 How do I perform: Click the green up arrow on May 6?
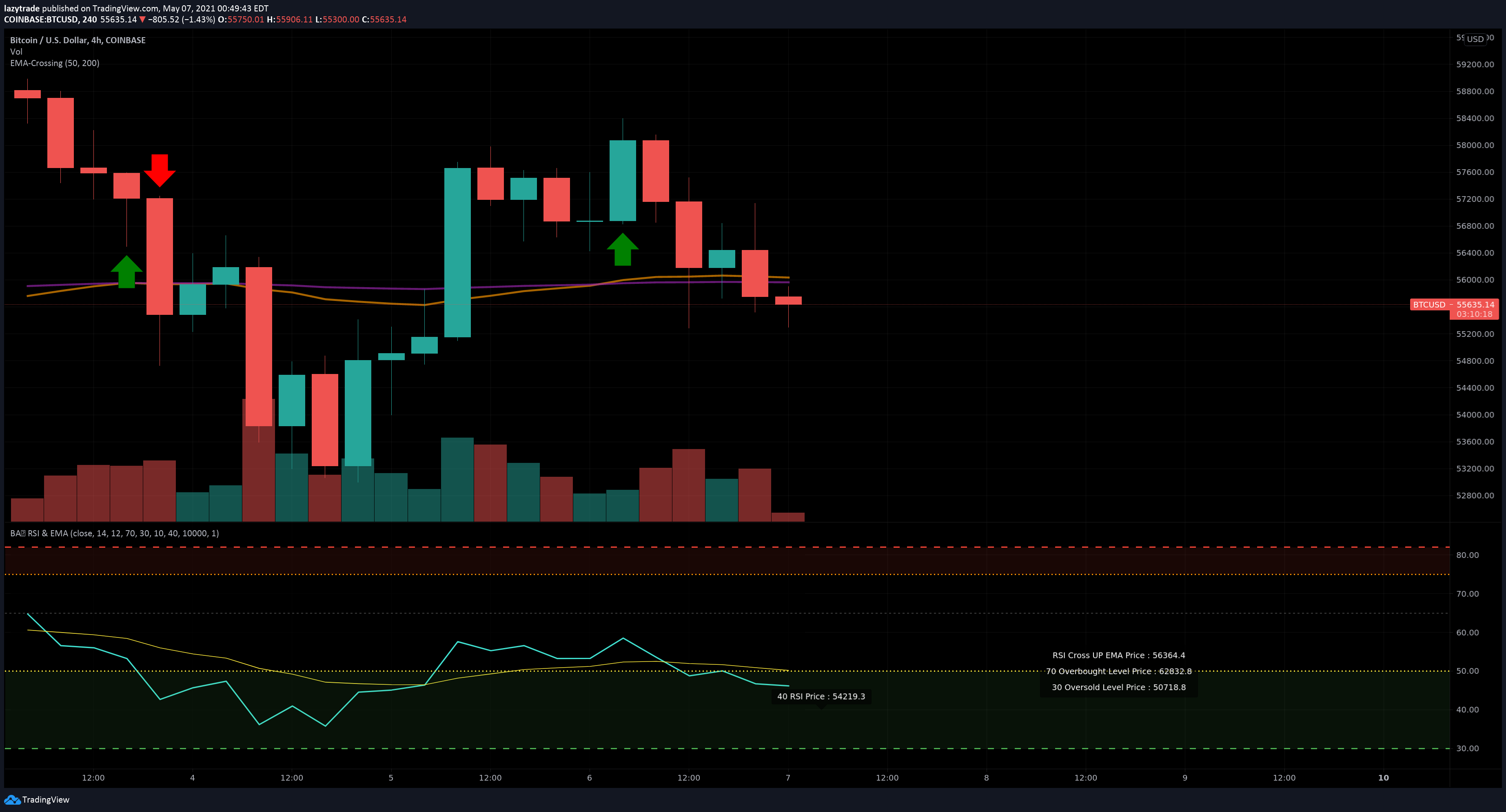tap(623, 250)
